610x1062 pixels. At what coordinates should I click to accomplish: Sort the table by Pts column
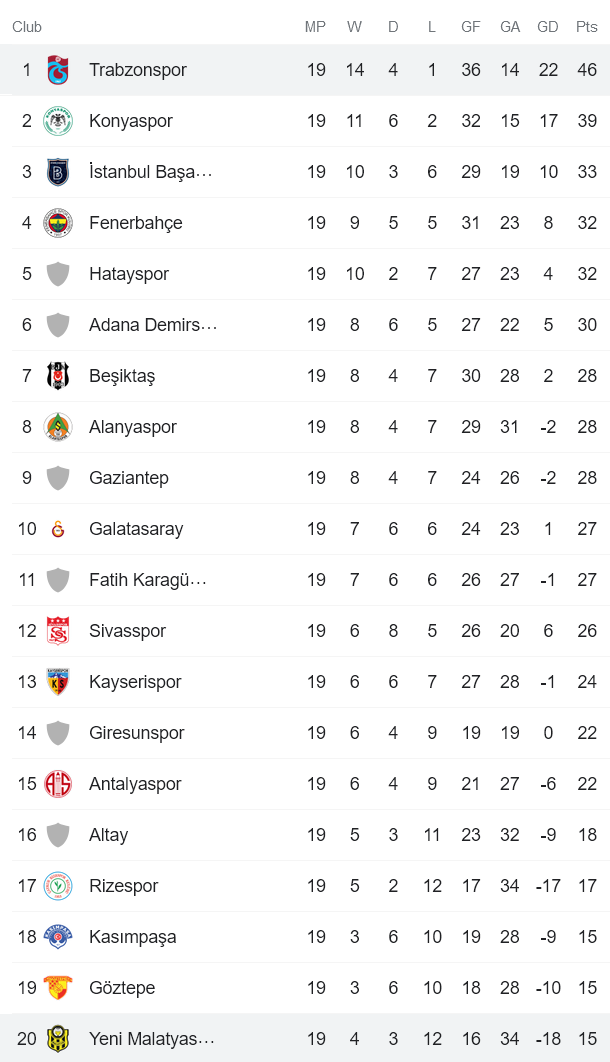(x=587, y=27)
